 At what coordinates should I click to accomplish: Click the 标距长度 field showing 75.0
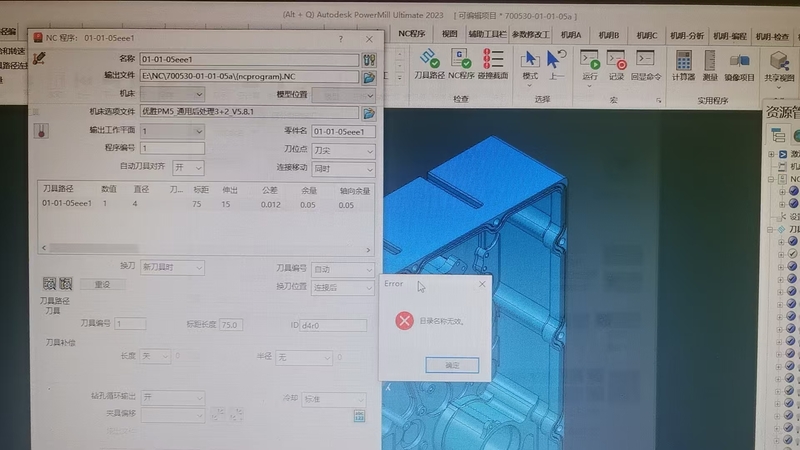[231, 324]
